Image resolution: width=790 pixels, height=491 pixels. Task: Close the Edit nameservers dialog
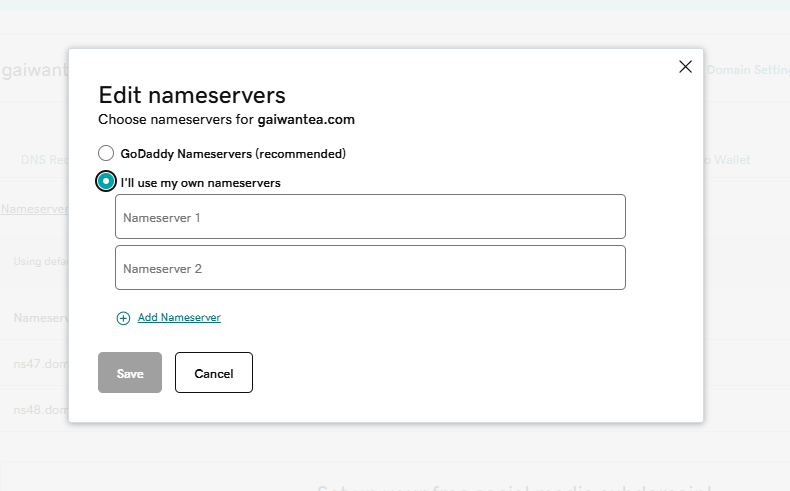685,67
